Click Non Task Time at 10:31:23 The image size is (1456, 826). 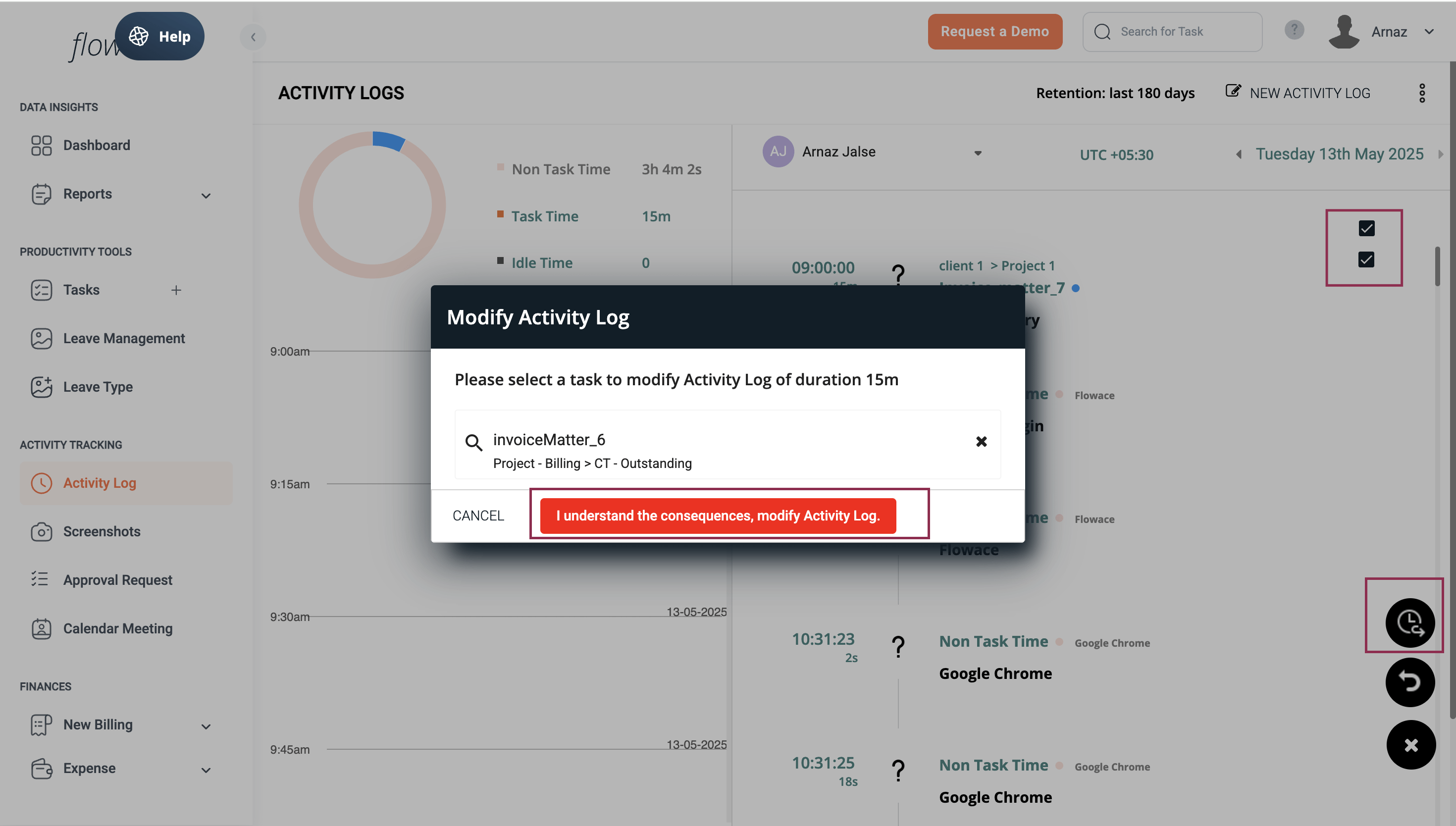(993, 641)
